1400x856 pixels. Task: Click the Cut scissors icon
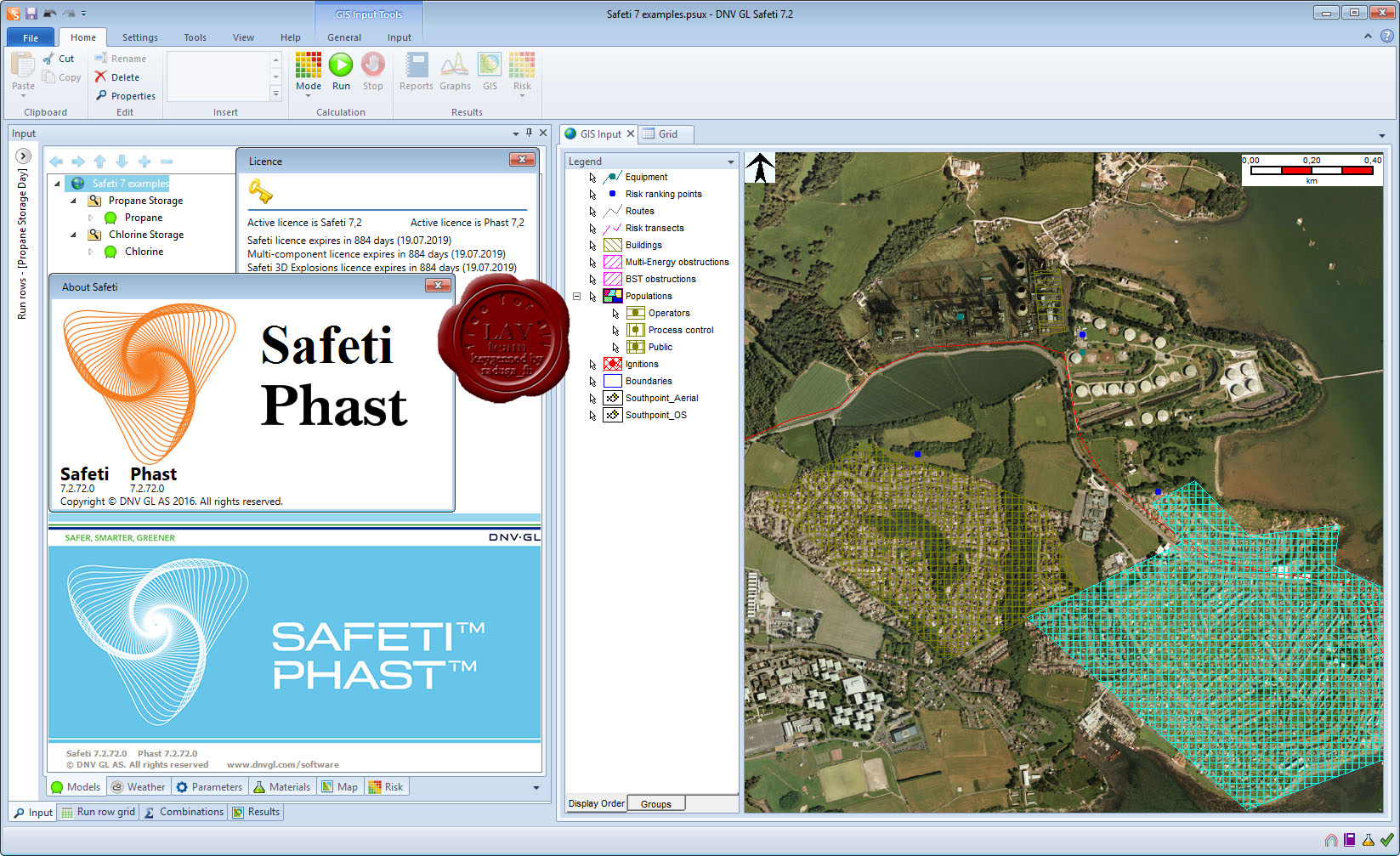pos(49,59)
